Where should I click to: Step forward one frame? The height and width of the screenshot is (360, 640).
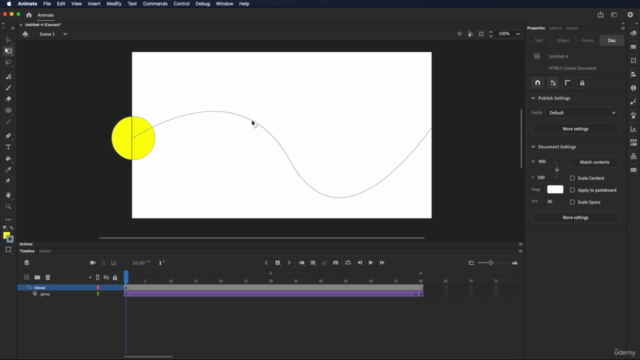coord(382,263)
